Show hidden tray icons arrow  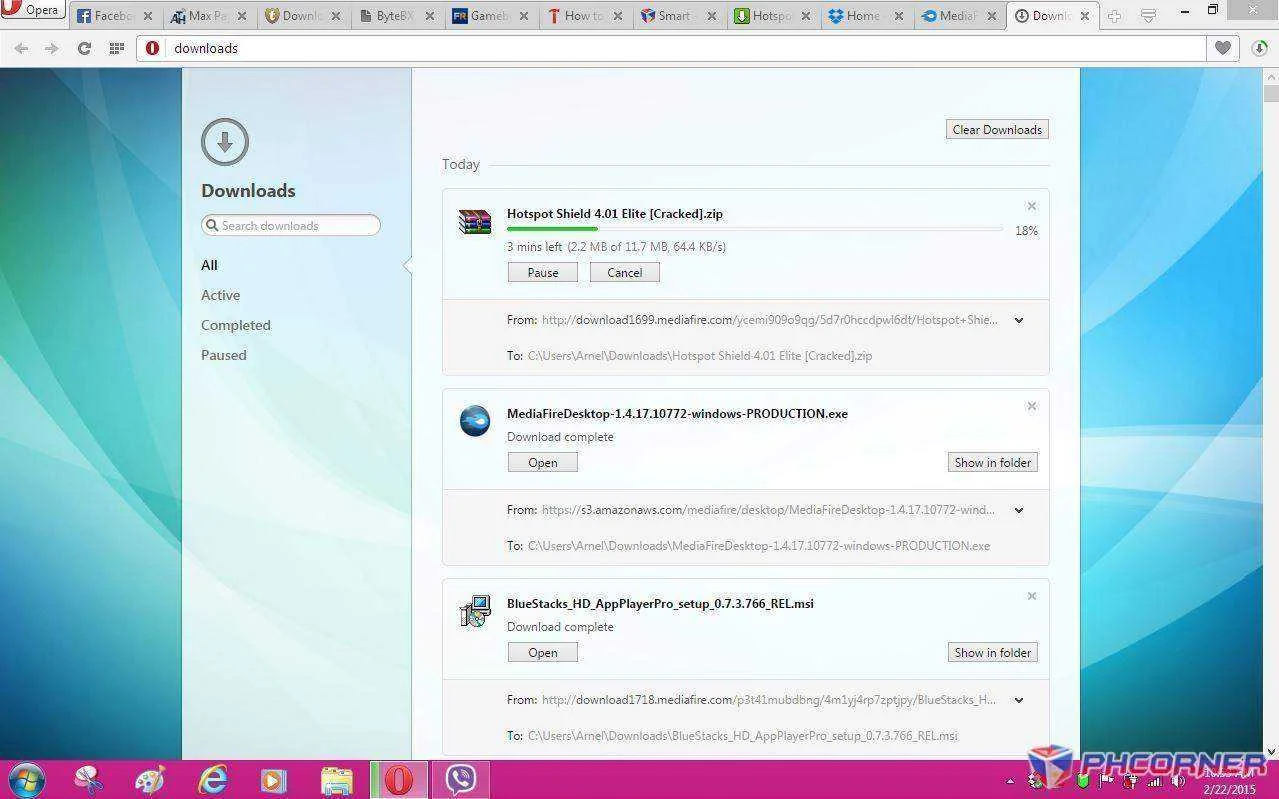point(1009,782)
